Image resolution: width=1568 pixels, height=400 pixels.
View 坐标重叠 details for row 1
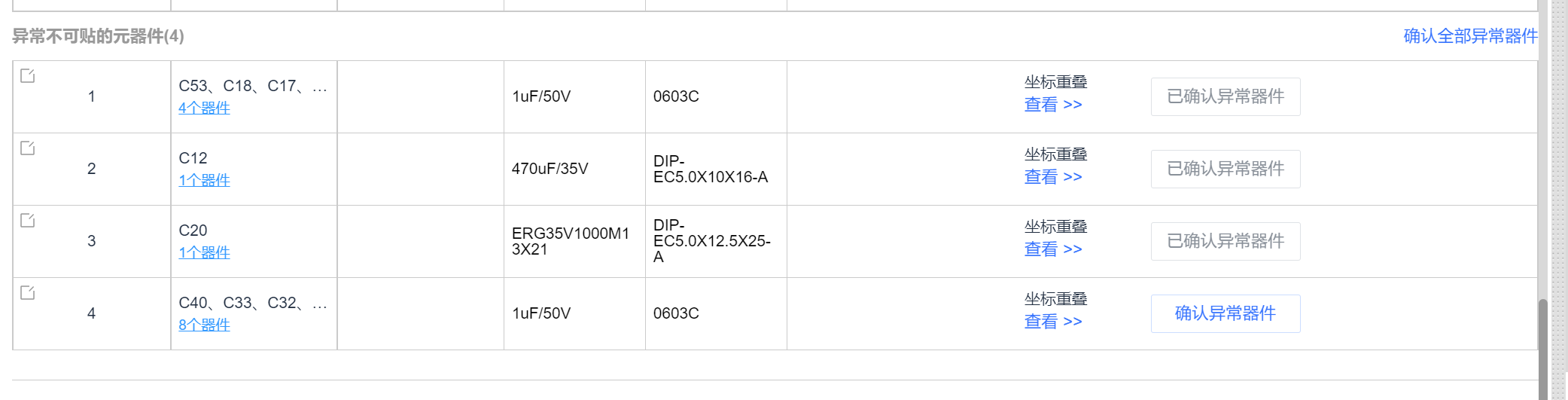tap(1052, 105)
